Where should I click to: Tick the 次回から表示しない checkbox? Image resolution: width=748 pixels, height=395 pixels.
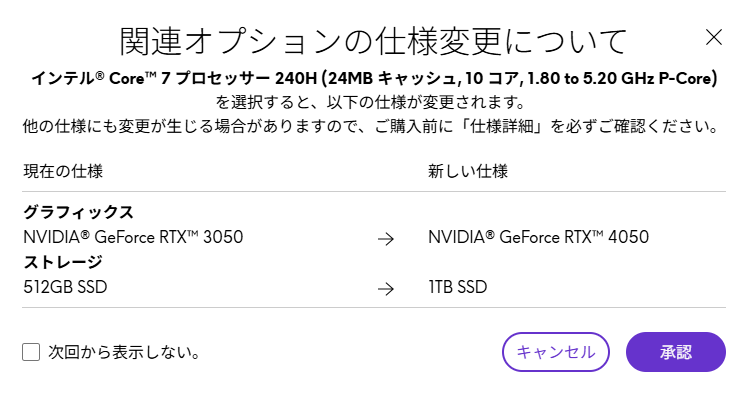pos(31,353)
